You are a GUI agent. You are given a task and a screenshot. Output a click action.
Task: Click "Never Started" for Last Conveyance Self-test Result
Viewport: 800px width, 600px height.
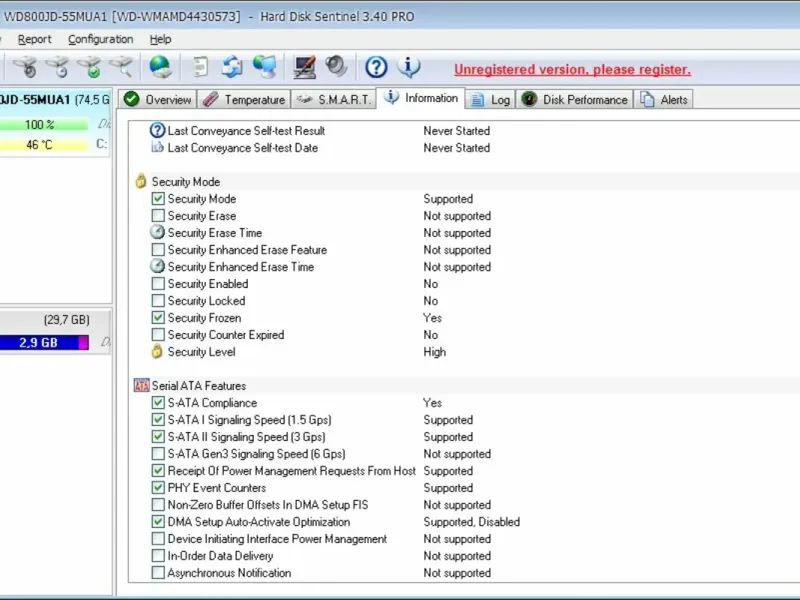pos(456,131)
